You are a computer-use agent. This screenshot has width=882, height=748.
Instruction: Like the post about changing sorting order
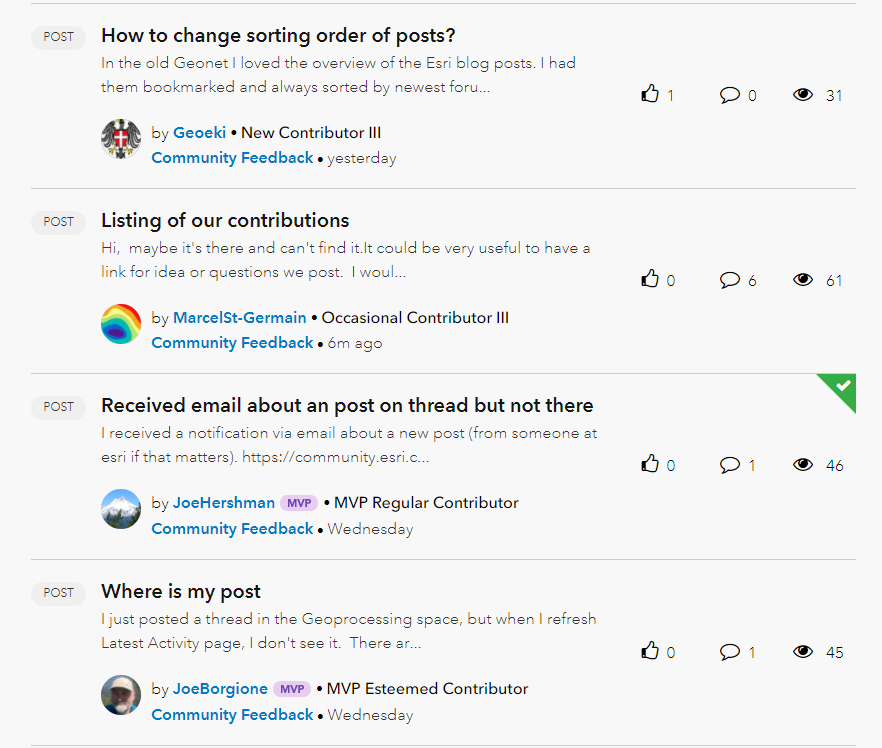tap(651, 93)
